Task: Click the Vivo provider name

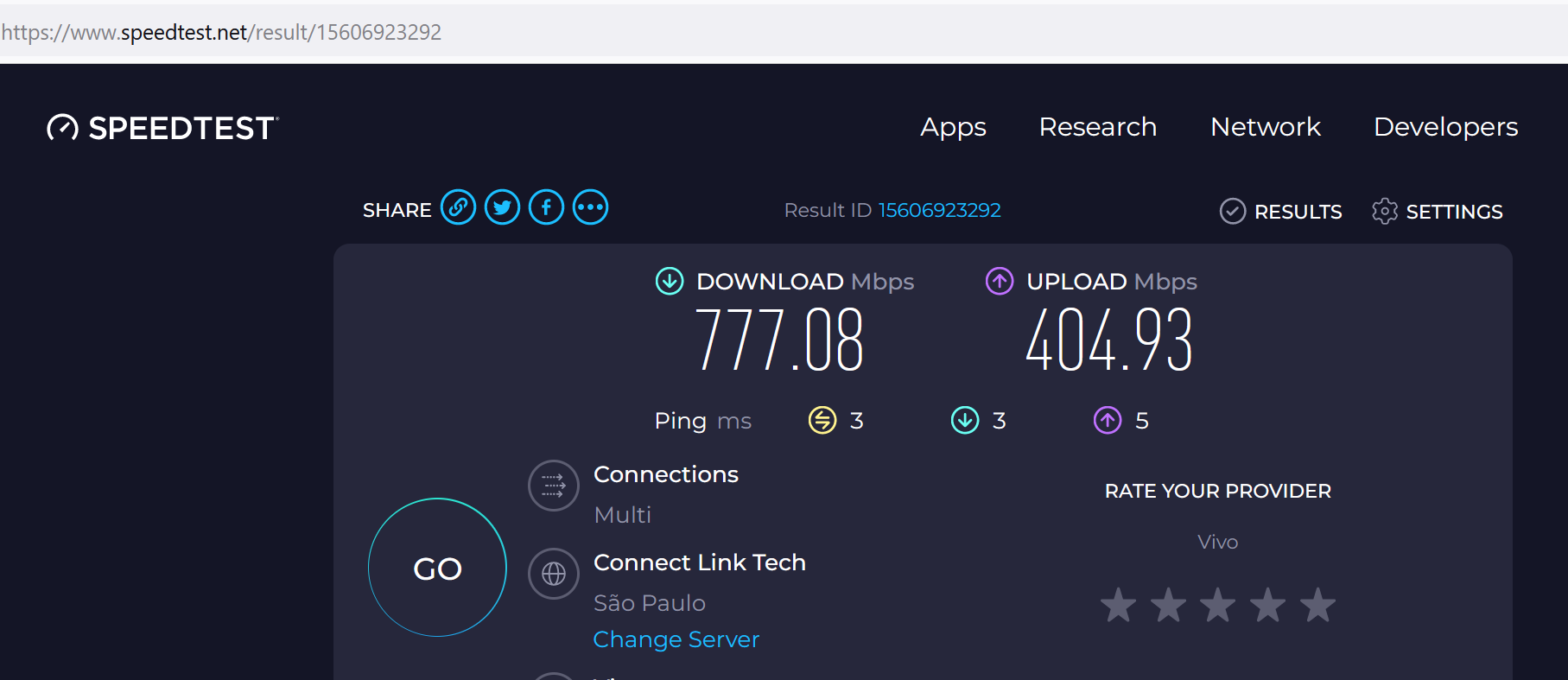Action: 1217,542
